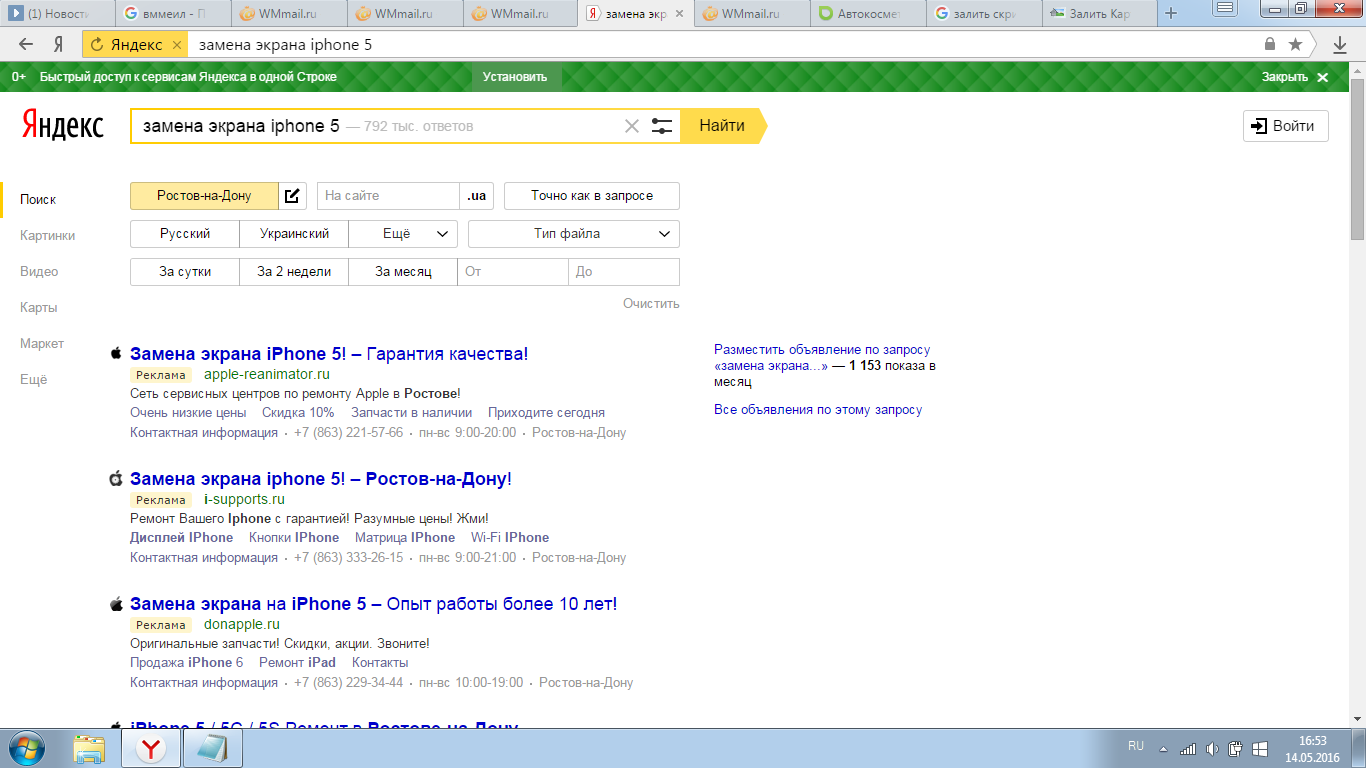Click the favicon of the i-supports.ru ad

pyautogui.click(x=116, y=479)
